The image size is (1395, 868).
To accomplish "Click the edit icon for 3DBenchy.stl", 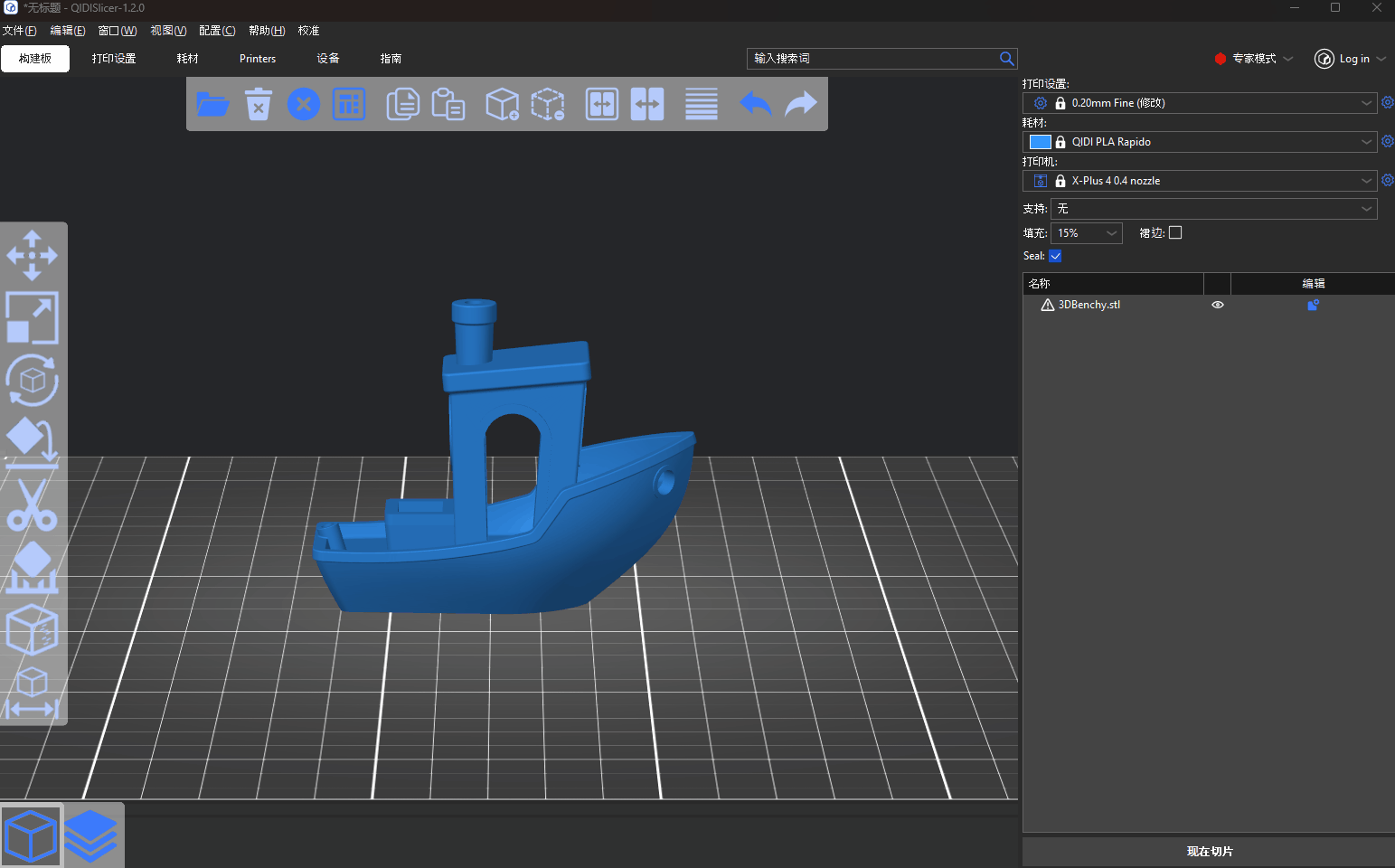I will (1314, 305).
